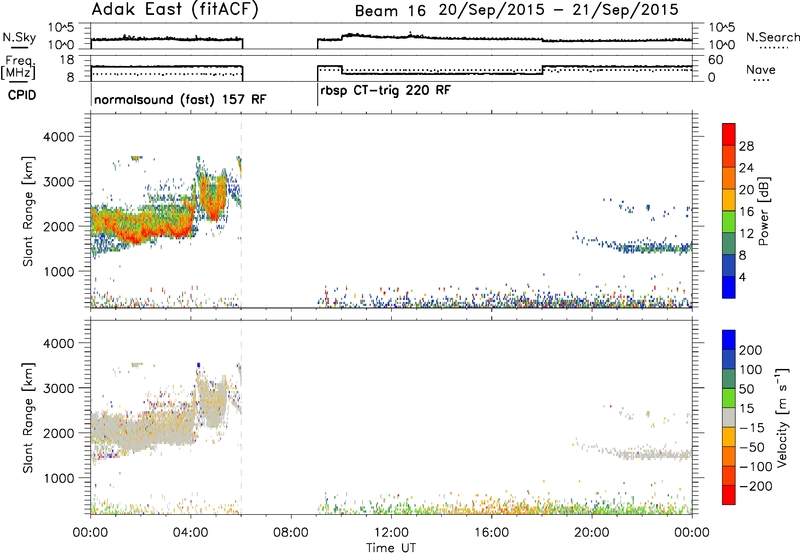800x554 pixels.
Task: Click 'normalsound (fast) 157 RF' CPID text
Action: point(180,99)
